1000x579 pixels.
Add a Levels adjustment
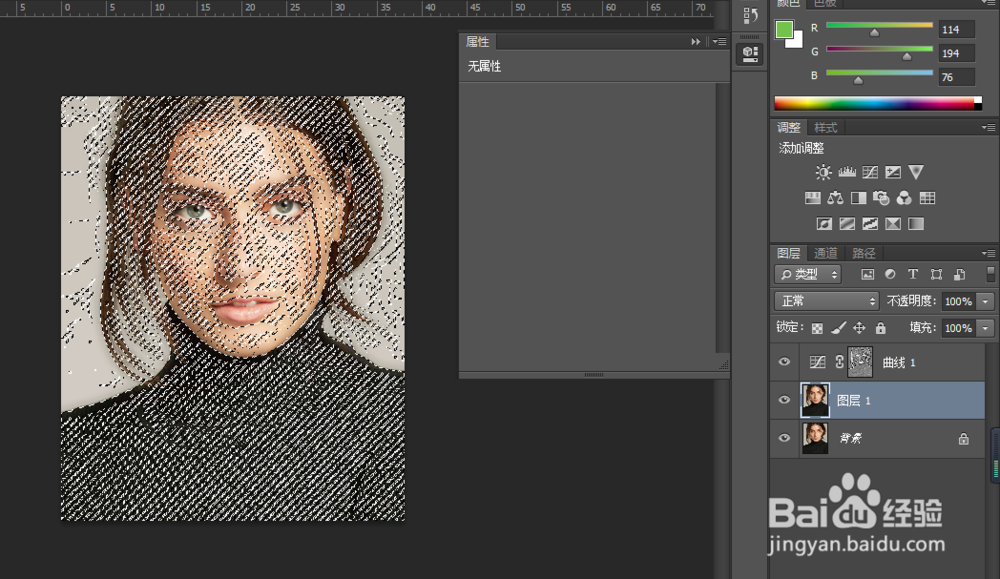847,172
